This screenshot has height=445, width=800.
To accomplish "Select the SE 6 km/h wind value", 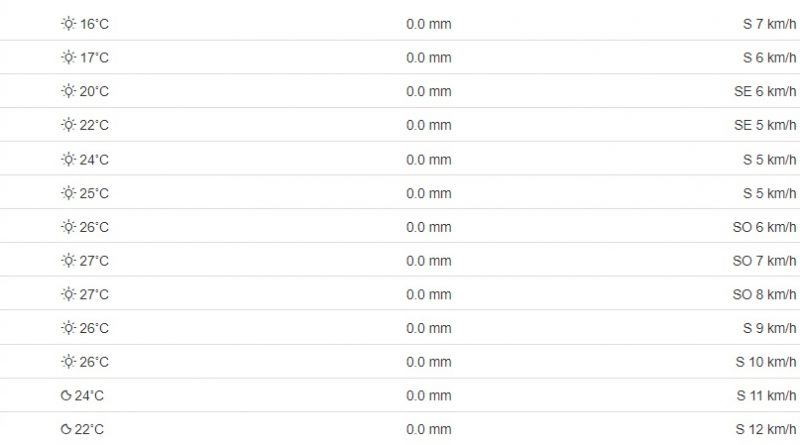I will tap(762, 92).
